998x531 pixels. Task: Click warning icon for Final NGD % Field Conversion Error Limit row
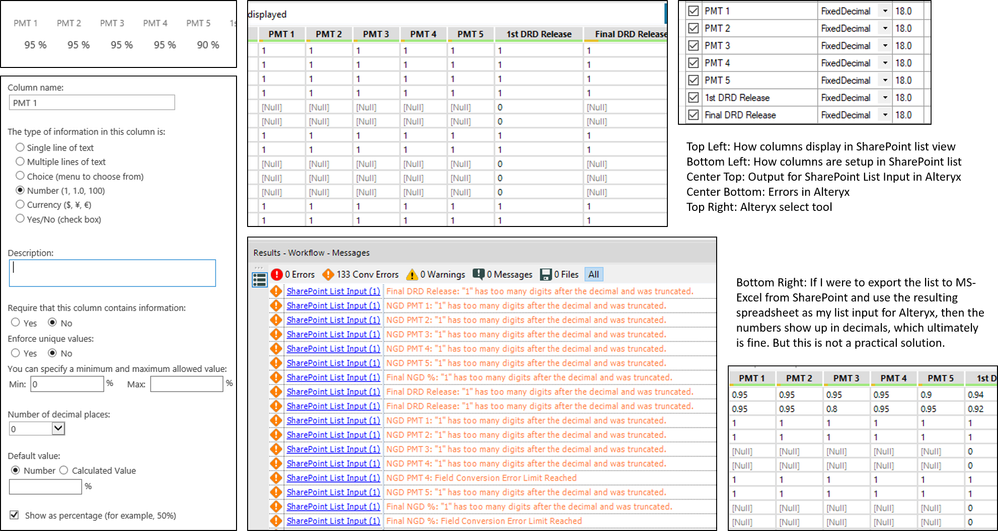point(276,521)
